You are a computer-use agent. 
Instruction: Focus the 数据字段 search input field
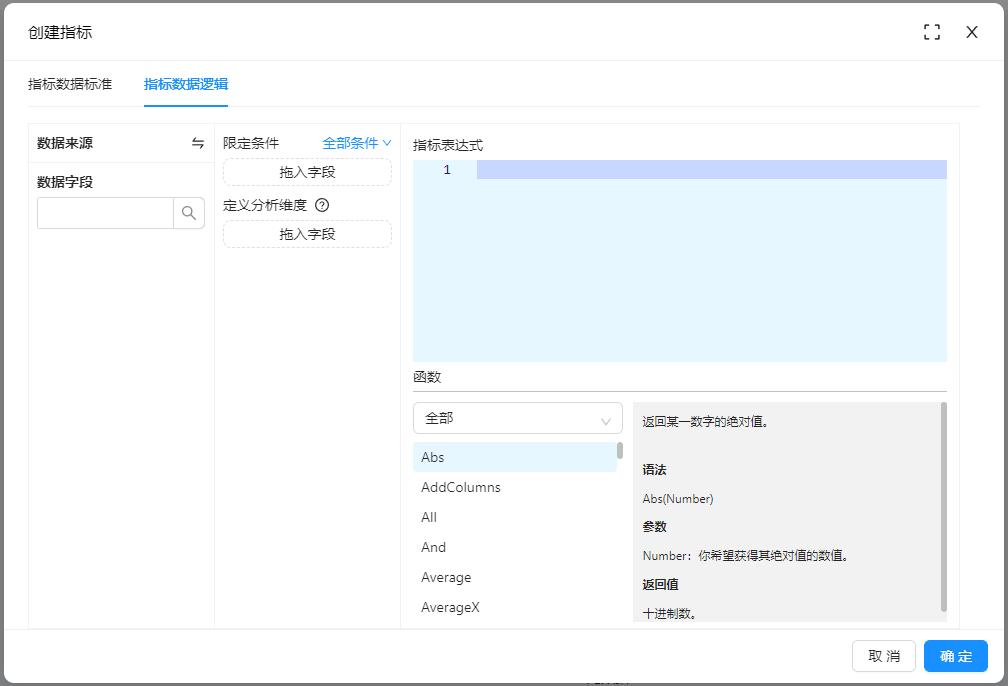(106, 213)
